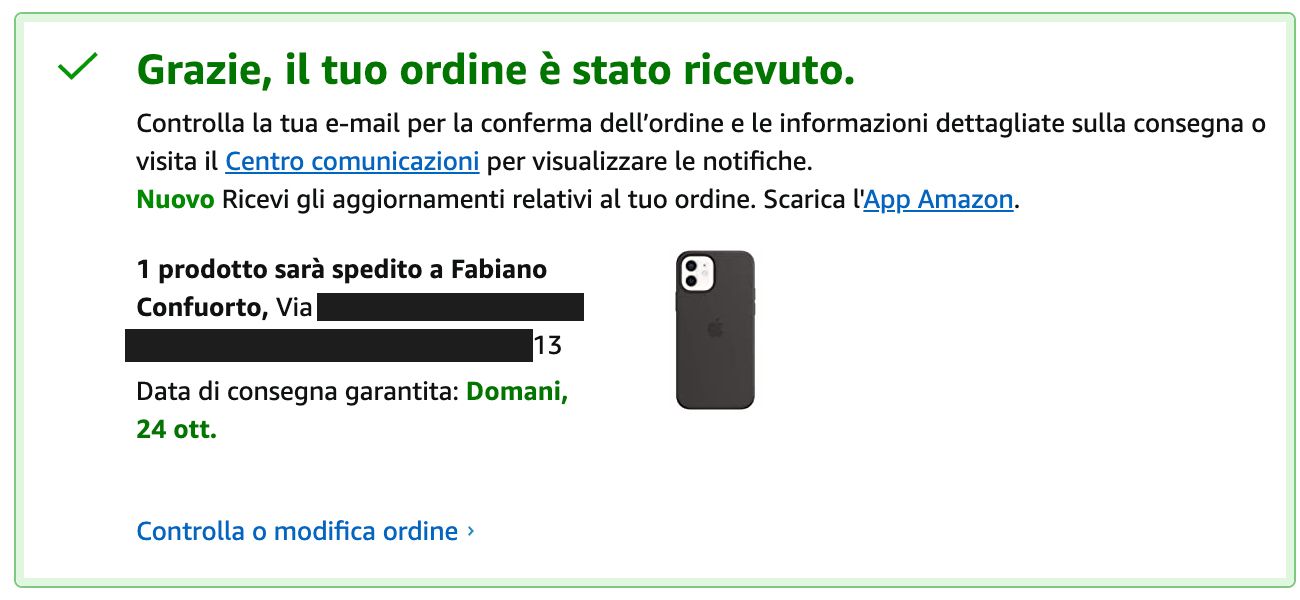
Task: Follow the App Amazon download link
Action: pos(939,199)
